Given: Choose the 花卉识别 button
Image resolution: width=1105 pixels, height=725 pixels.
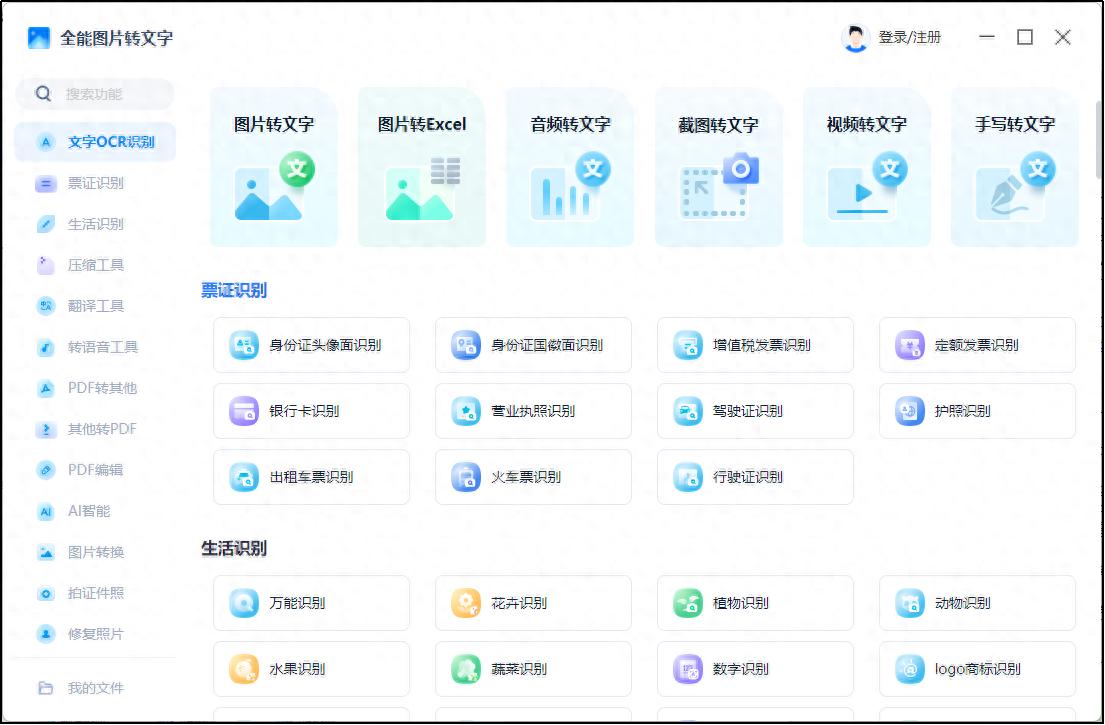Looking at the screenshot, I should tap(533, 603).
